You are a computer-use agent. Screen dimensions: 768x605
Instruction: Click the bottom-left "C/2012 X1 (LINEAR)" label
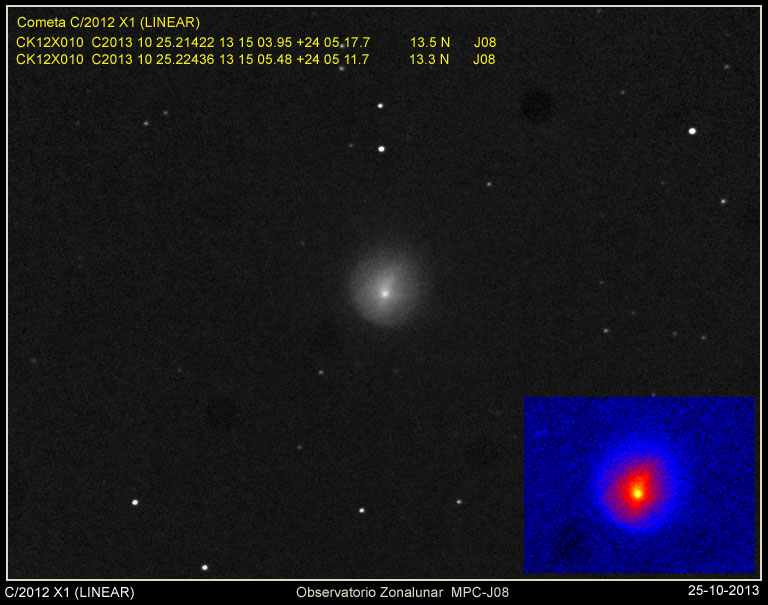69,593
